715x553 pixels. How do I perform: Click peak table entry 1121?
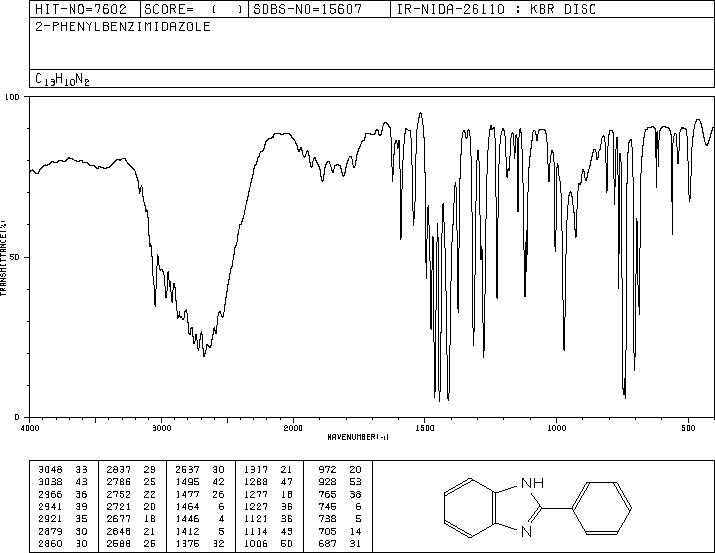[256, 519]
